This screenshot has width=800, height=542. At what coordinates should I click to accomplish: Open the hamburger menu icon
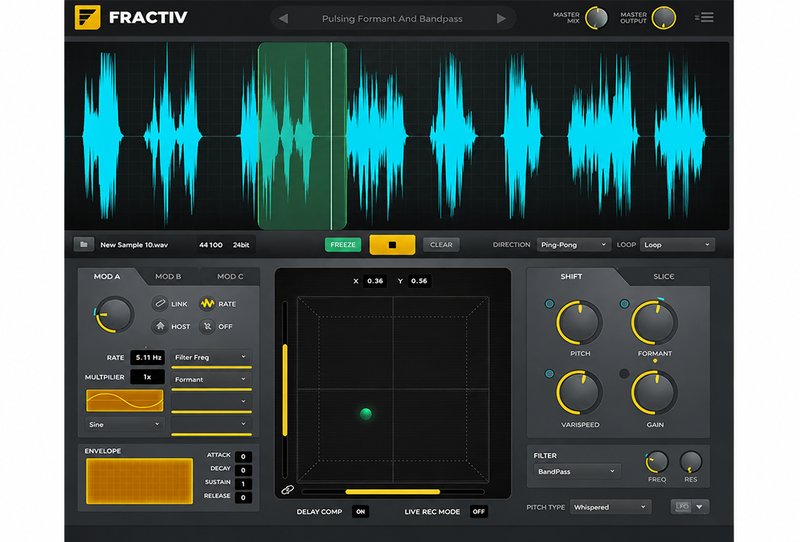(x=704, y=18)
